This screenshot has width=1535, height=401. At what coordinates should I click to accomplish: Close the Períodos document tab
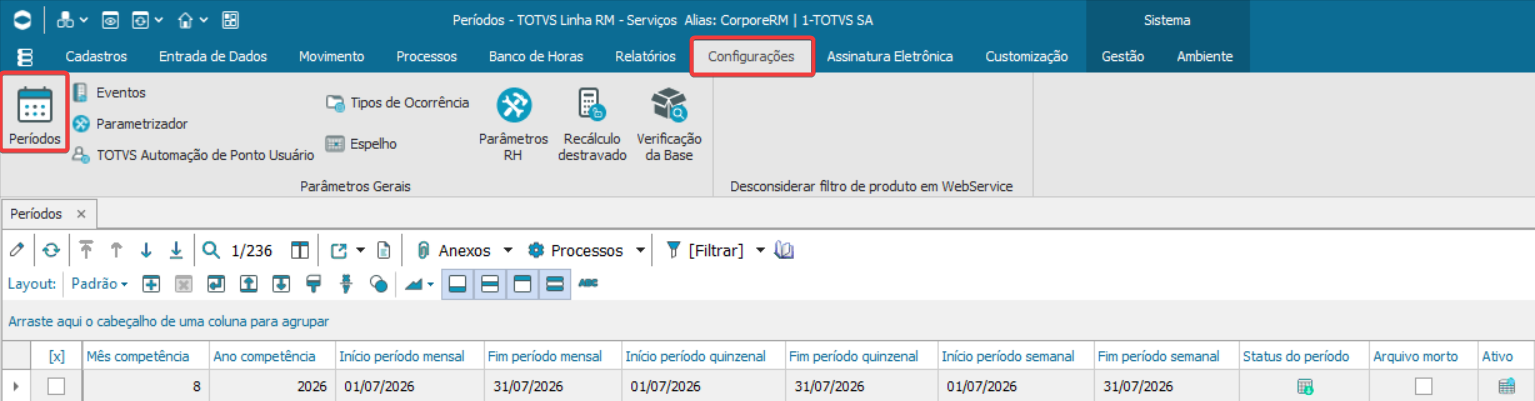[x=81, y=214]
